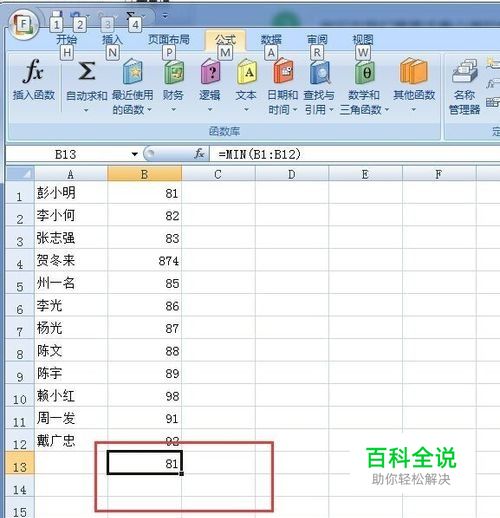This screenshot has width=500, height=518.
Task: Switch to the Home (开始) tab
Action: coord(66,40)
